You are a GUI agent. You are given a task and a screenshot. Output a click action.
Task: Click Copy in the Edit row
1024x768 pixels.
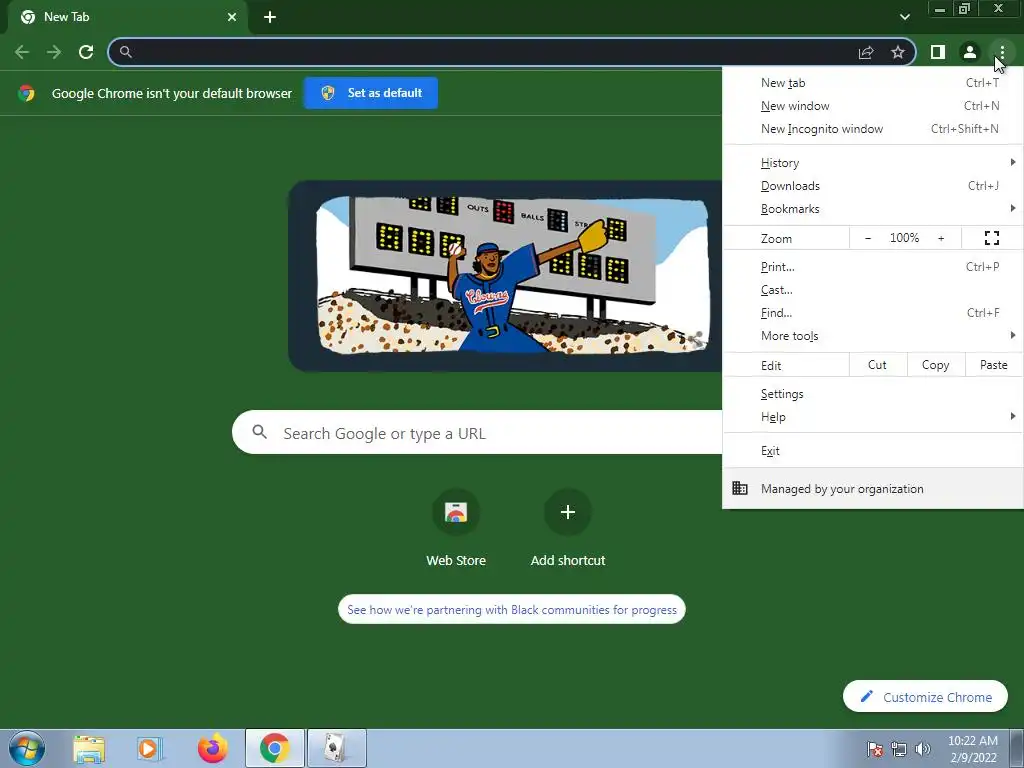(936, 365)
